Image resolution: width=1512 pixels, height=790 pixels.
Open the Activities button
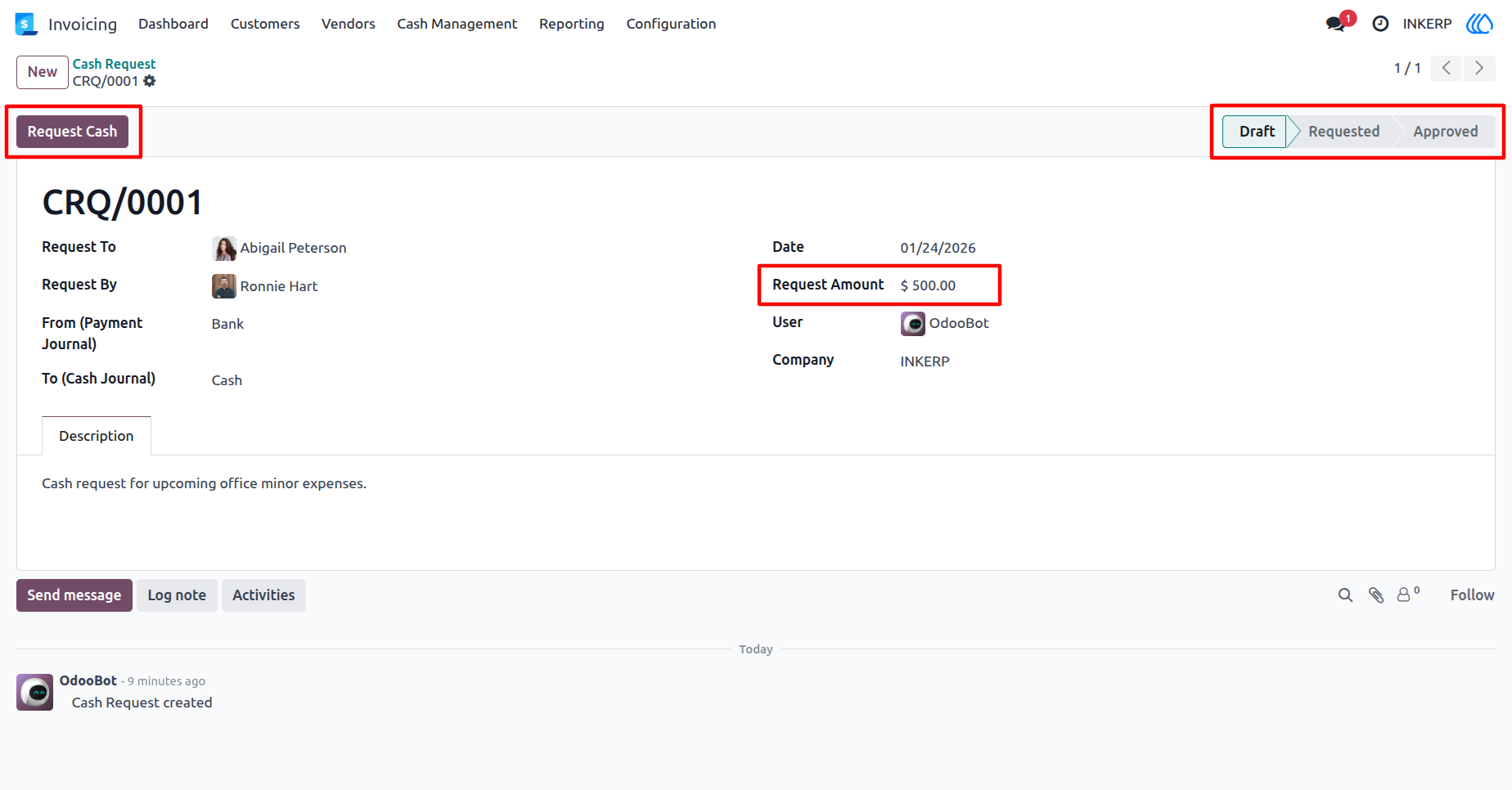pyautogui.click(x=263, y=595)
